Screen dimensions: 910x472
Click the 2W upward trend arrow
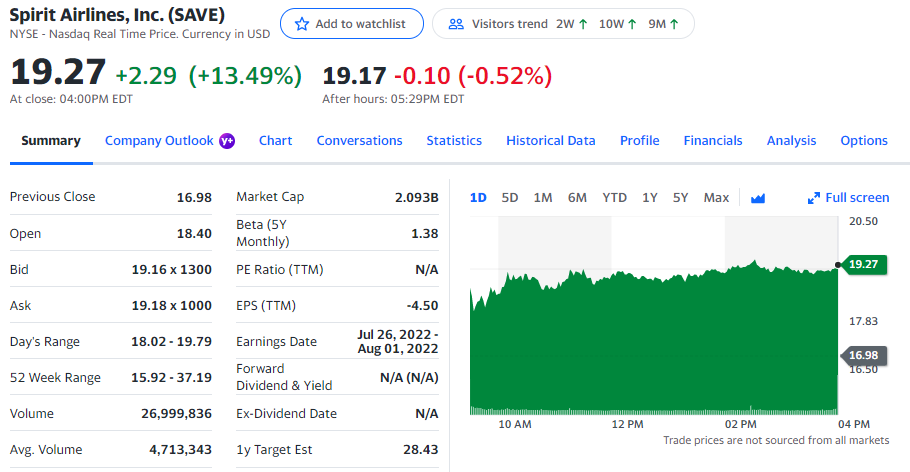tap(583, 24)
